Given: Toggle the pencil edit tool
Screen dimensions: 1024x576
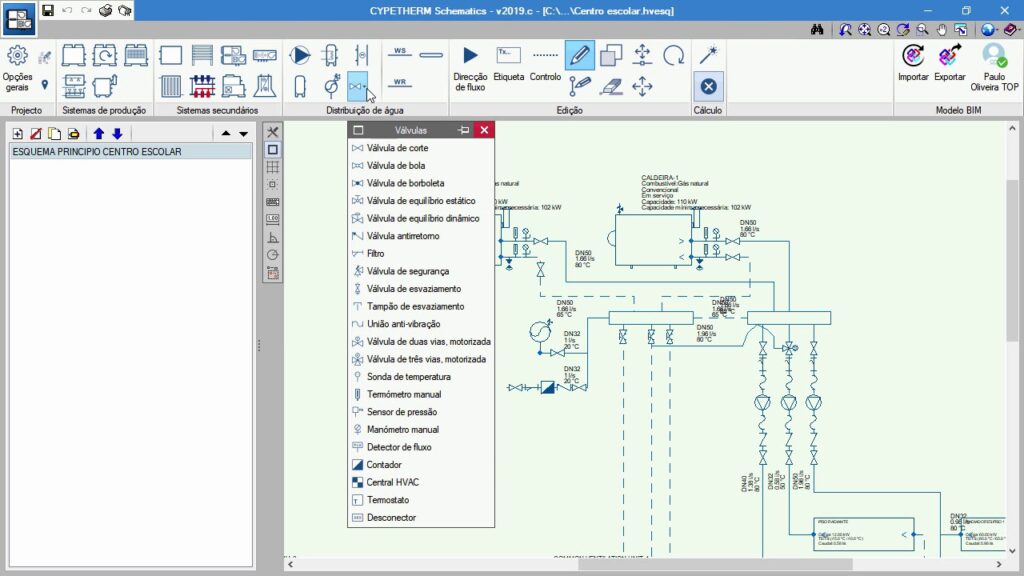Looking at the screenshot, I should [579, 55].
